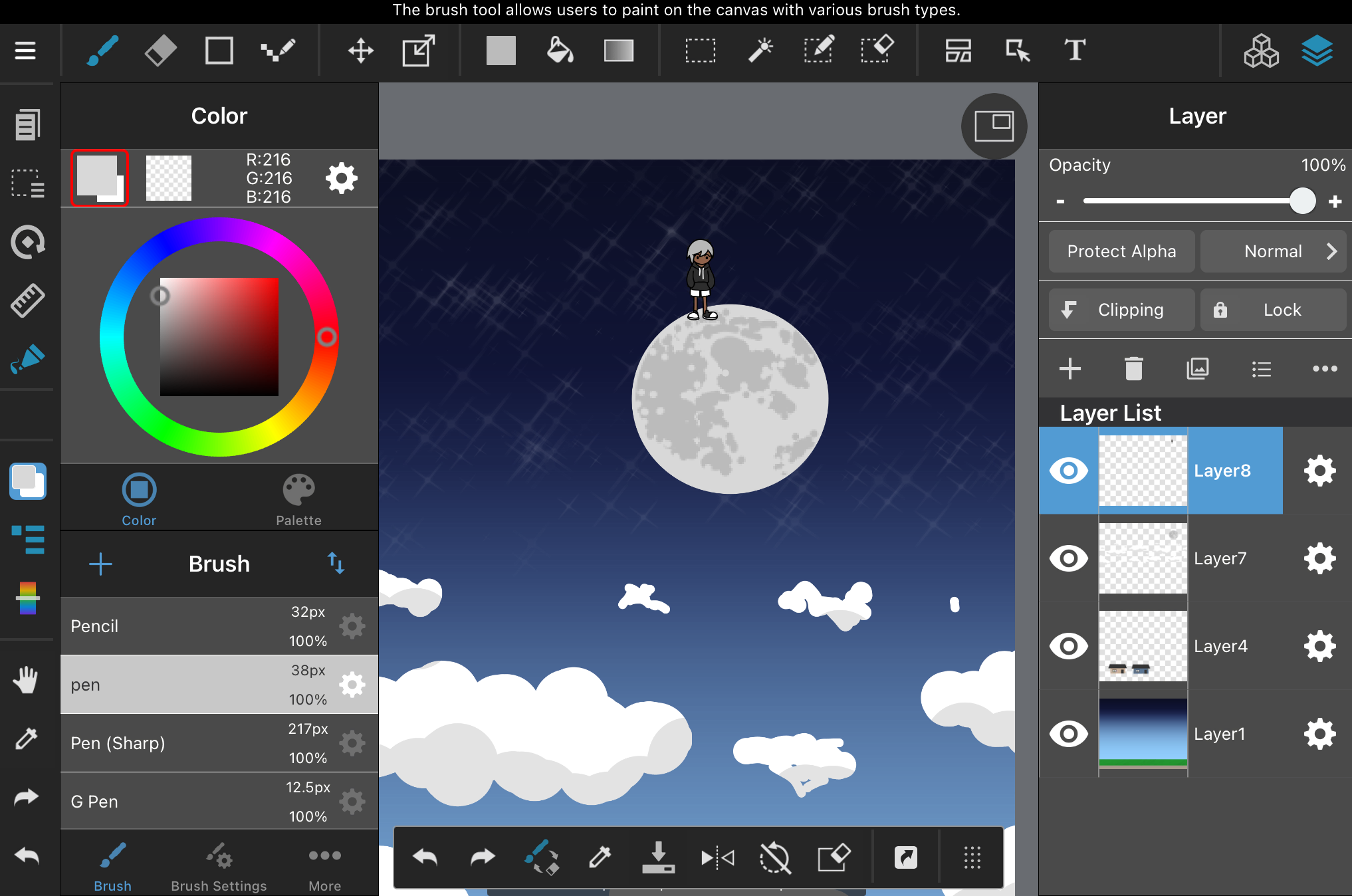Select the Text tool
Viewport: 1352px width, 896px height.
(1075, 51)
